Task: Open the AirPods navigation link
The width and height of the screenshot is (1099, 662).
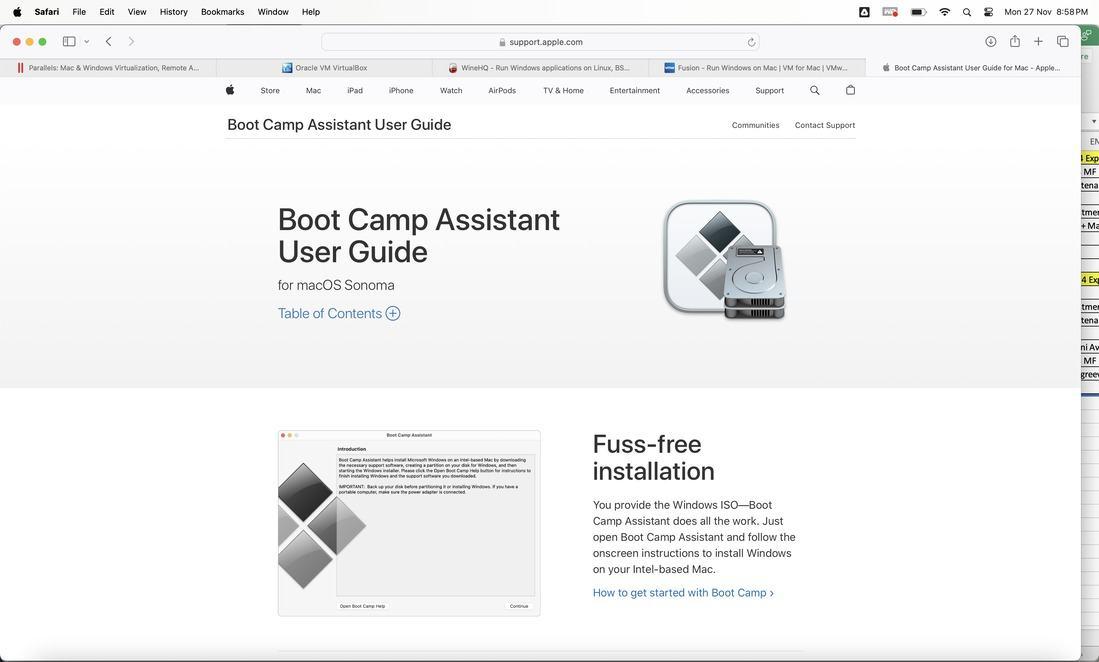Action: tap(502, 90)
